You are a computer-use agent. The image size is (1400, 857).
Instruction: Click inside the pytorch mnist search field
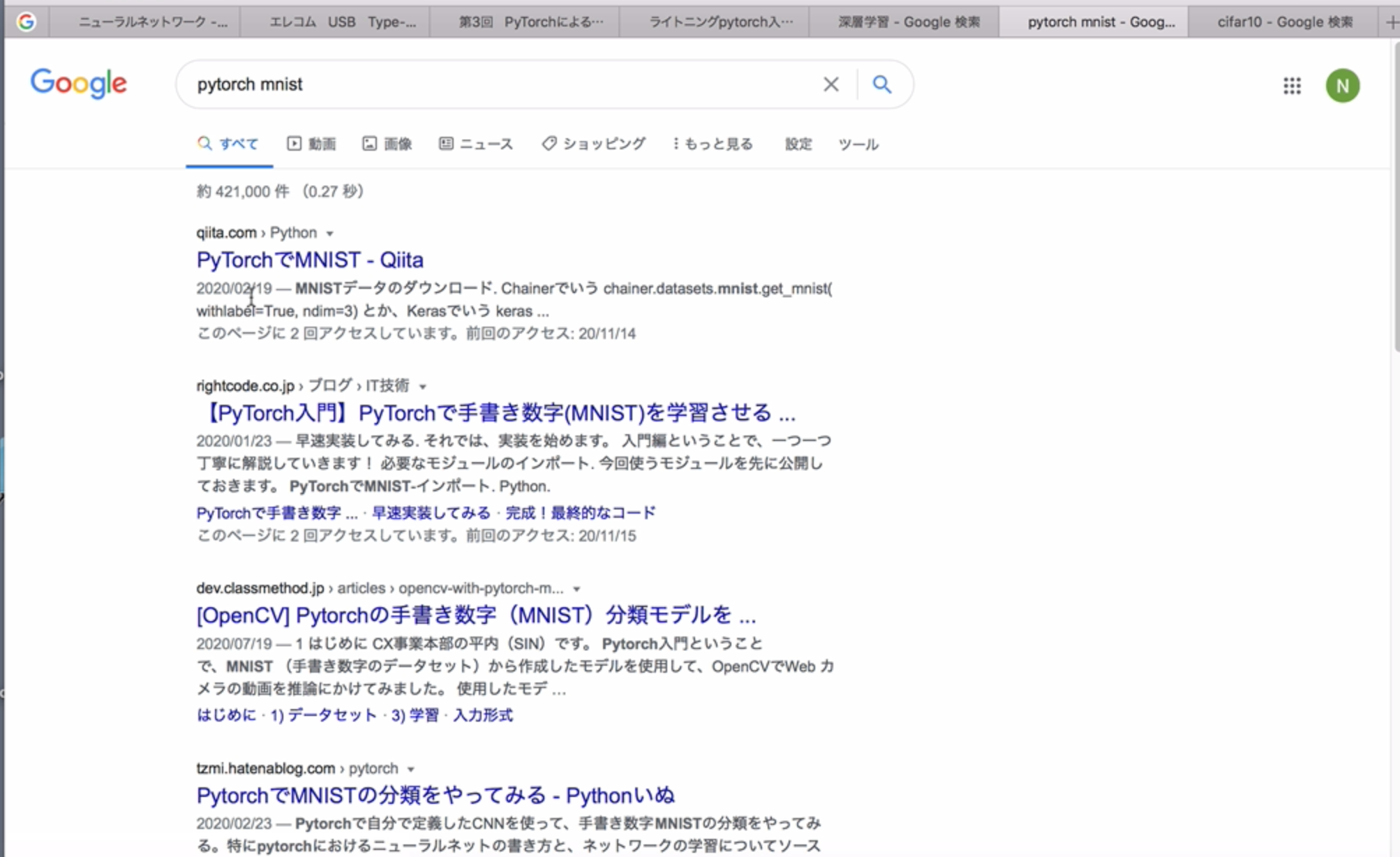(x=502, y=84)
